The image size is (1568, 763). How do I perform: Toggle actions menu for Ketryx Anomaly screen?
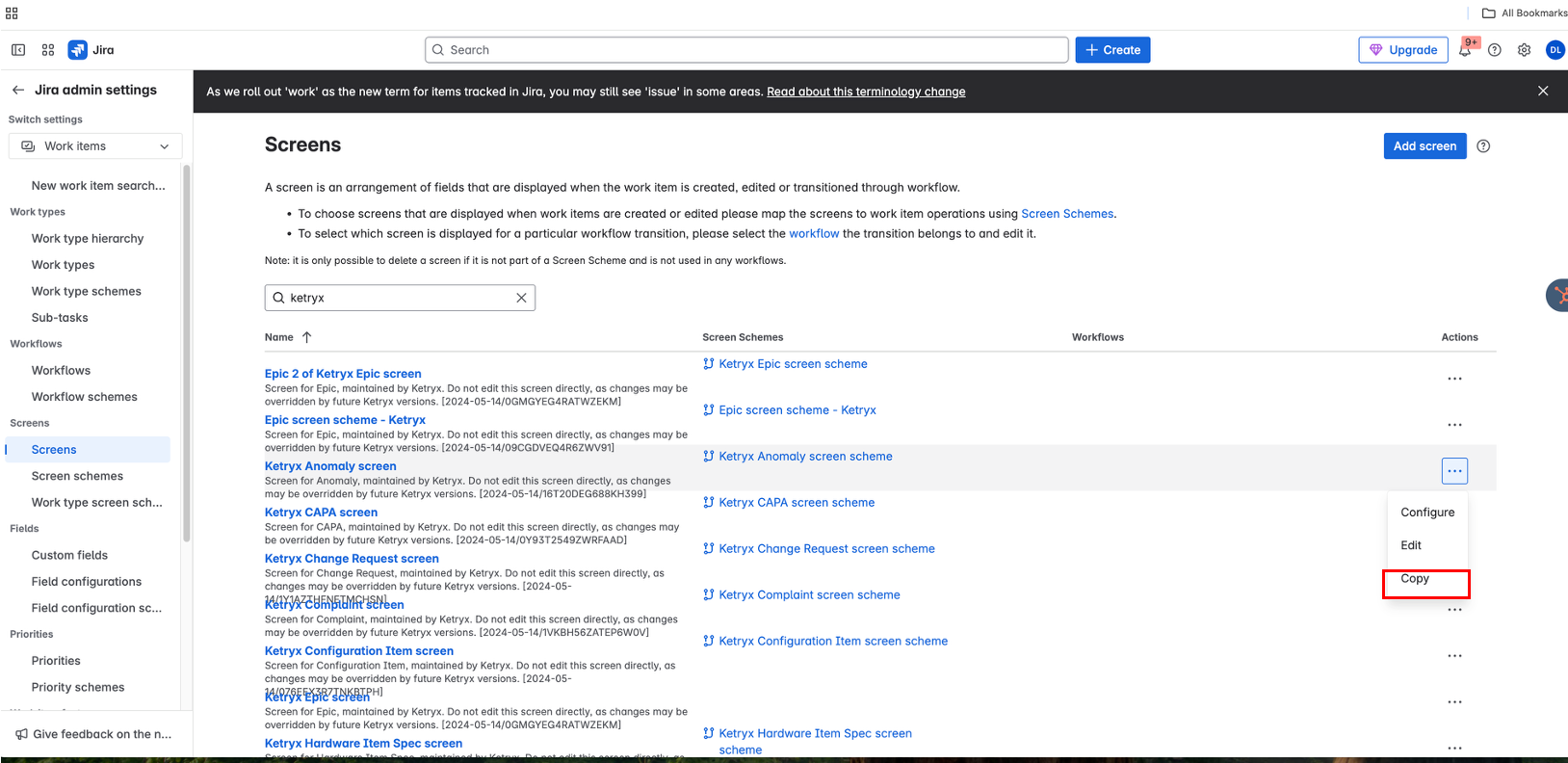(x=1454, y=471)
